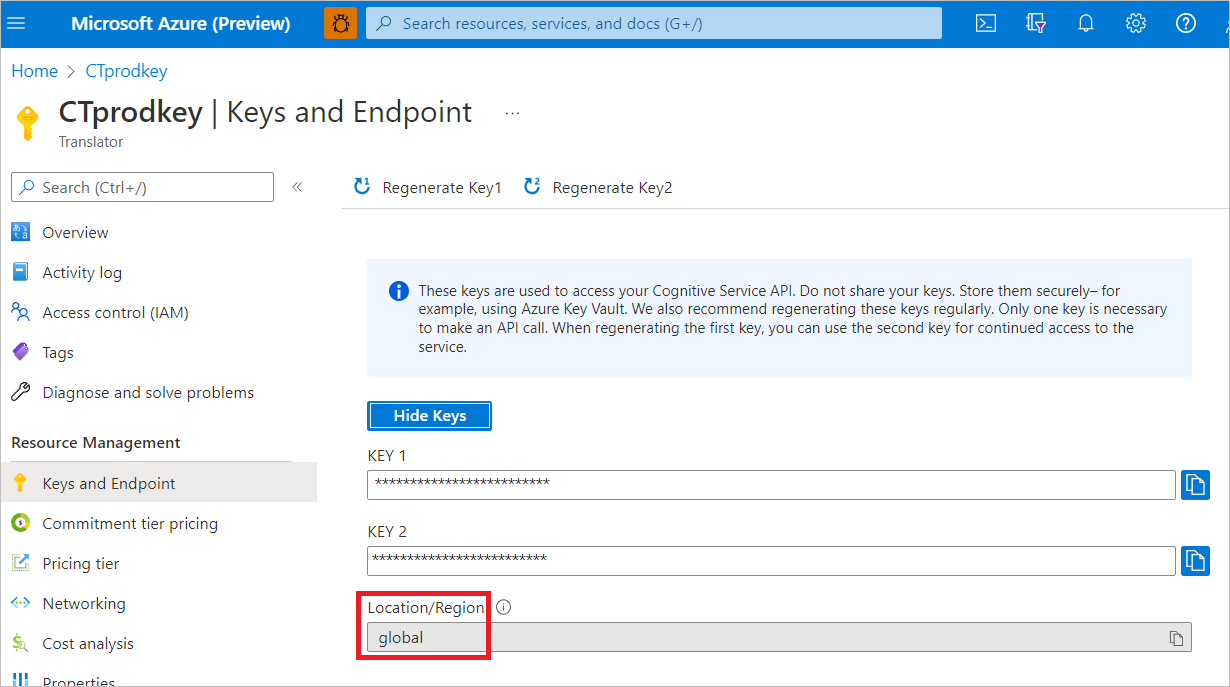Open notifications bell
Screen dimensions: 1230x687
(x=1085, y=22)
